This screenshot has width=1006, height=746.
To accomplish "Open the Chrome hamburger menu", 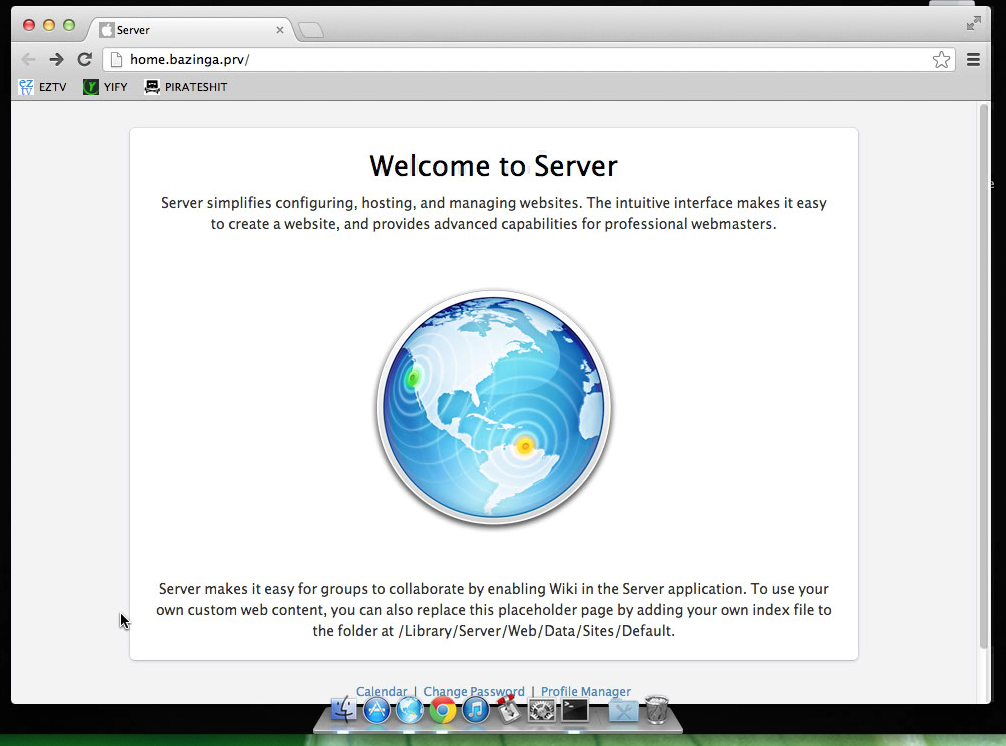I will tap(973, 60).
